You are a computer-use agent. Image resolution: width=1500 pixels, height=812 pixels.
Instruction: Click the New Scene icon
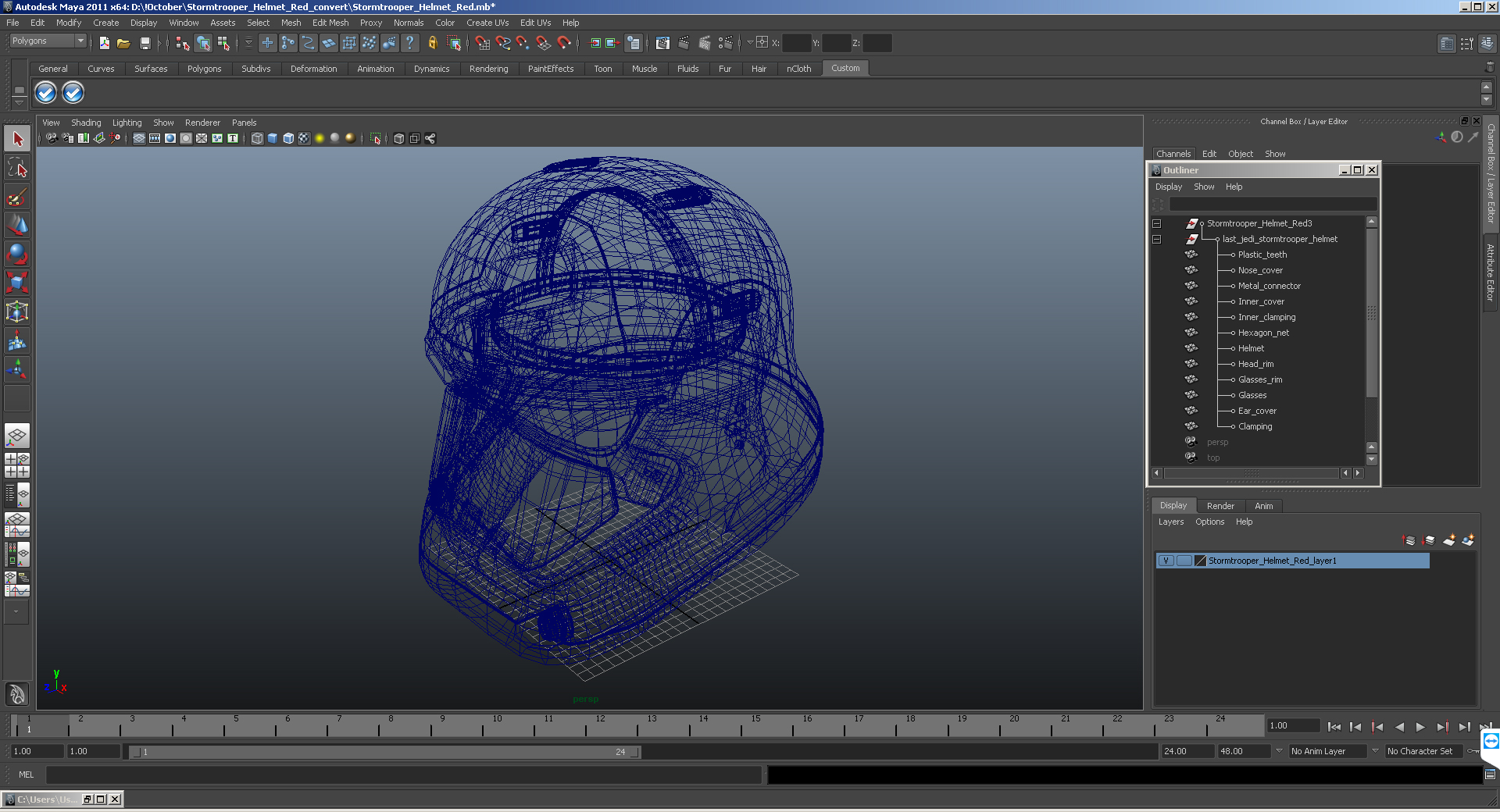click(104, 43)
